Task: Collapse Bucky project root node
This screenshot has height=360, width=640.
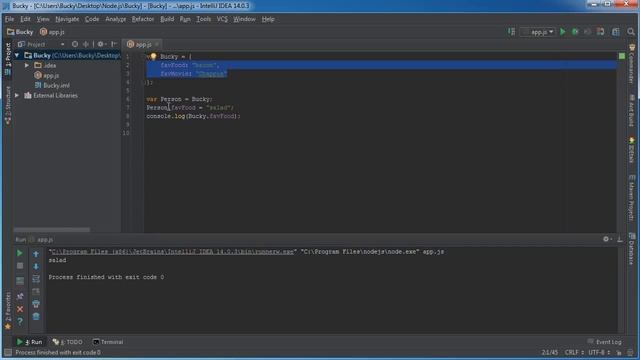Action: click(x=17, y=55)
